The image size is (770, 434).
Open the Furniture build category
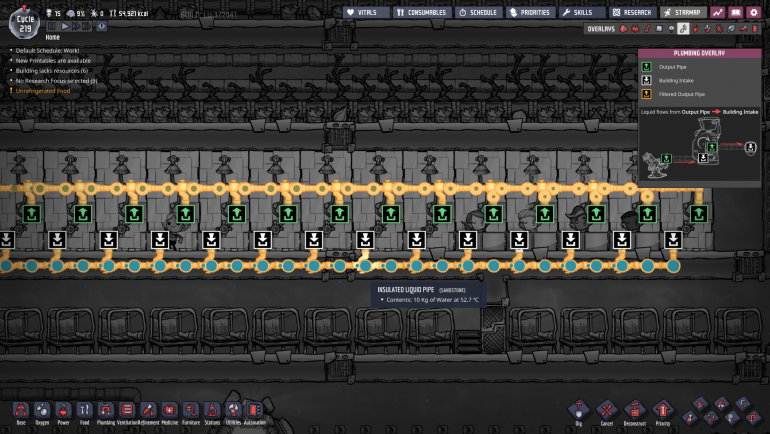tap(191, 410)
